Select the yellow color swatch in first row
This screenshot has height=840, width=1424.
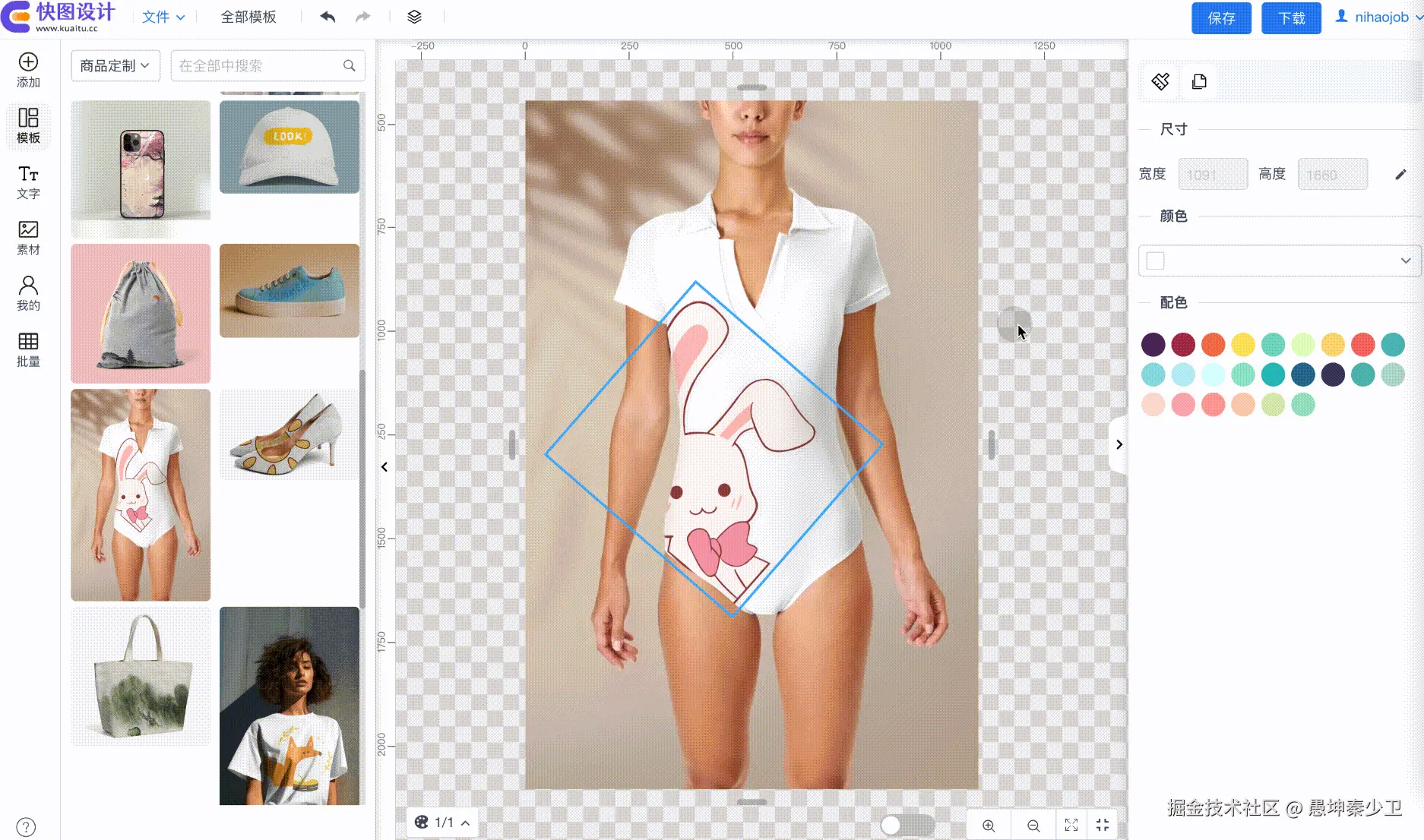pos(1243,345)
